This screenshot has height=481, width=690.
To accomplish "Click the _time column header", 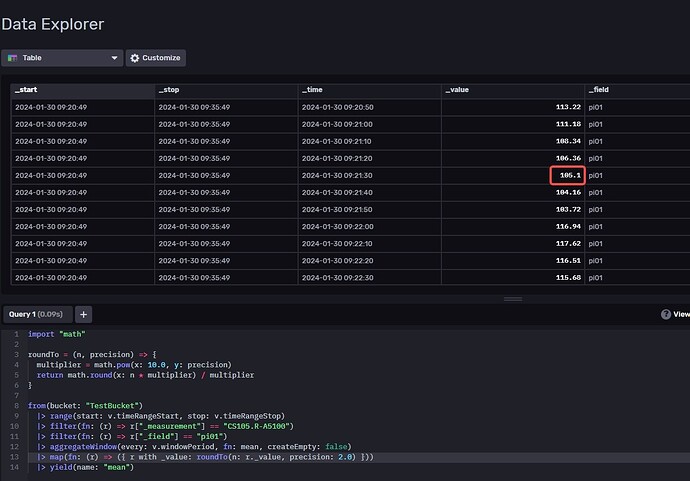I will [370, 90].
